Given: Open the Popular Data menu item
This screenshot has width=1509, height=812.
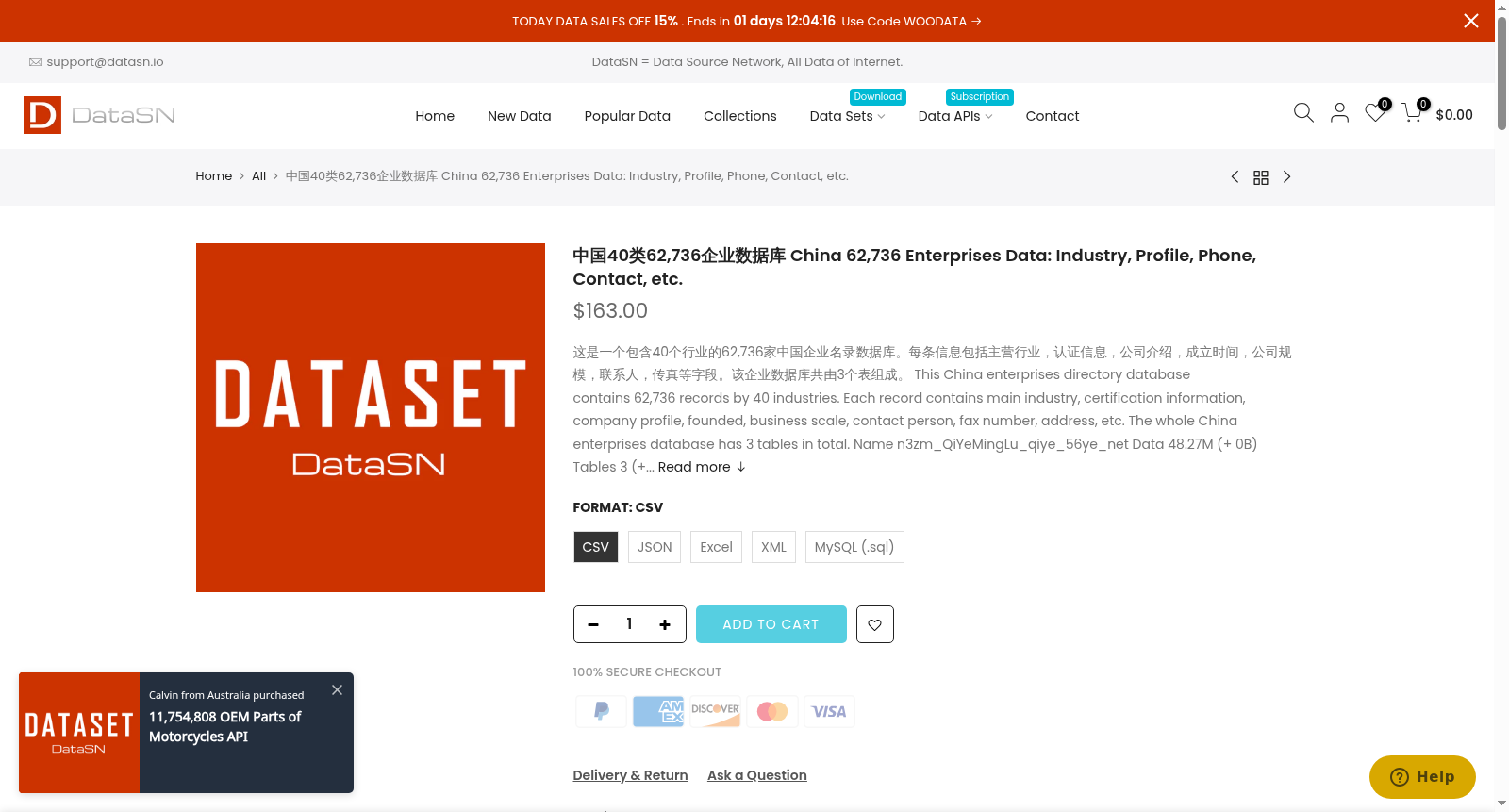Looking at the screenshot, I should (x=627, y=116).
